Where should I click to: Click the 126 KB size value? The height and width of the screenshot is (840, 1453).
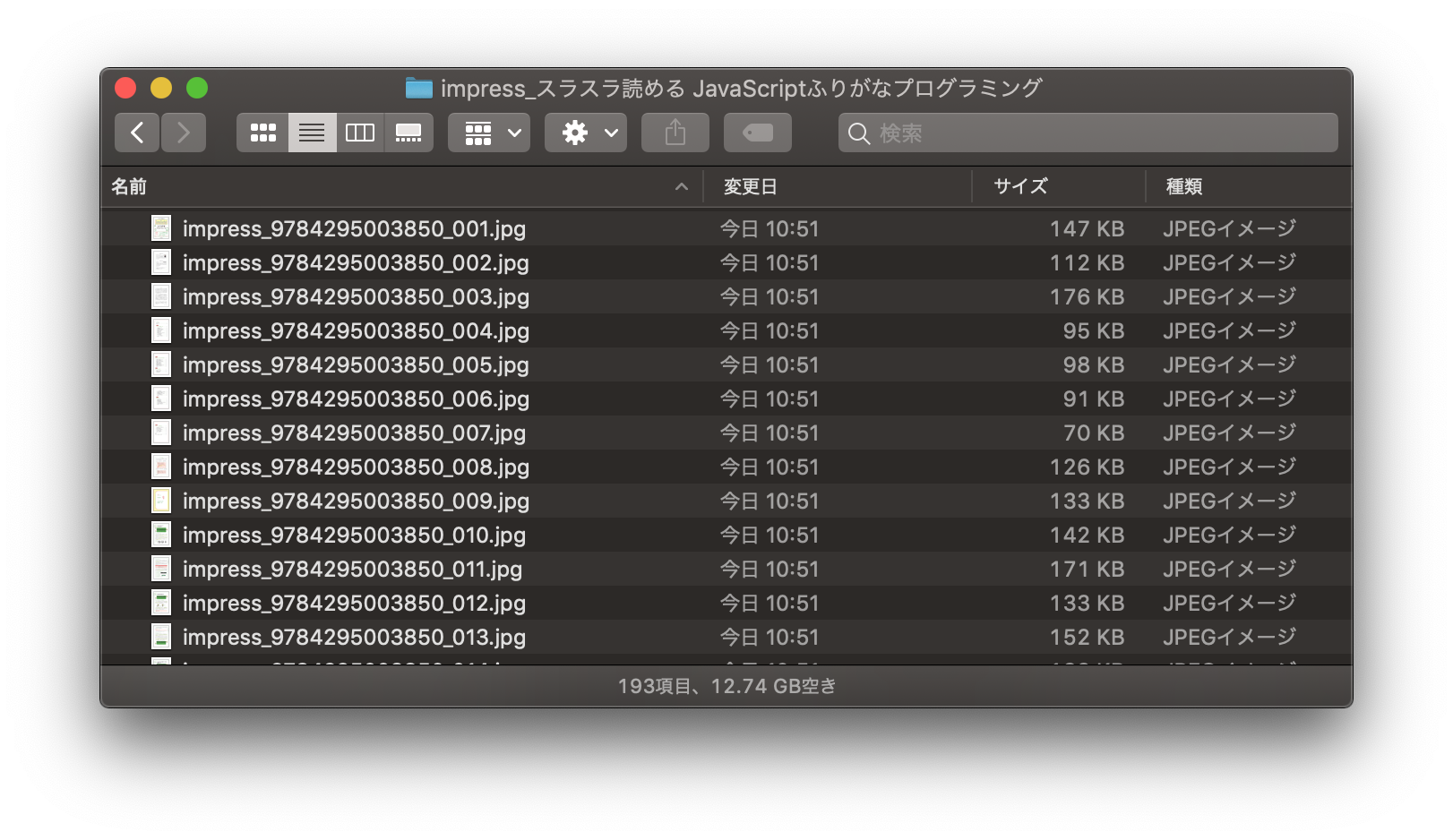tap(1087, 467)
